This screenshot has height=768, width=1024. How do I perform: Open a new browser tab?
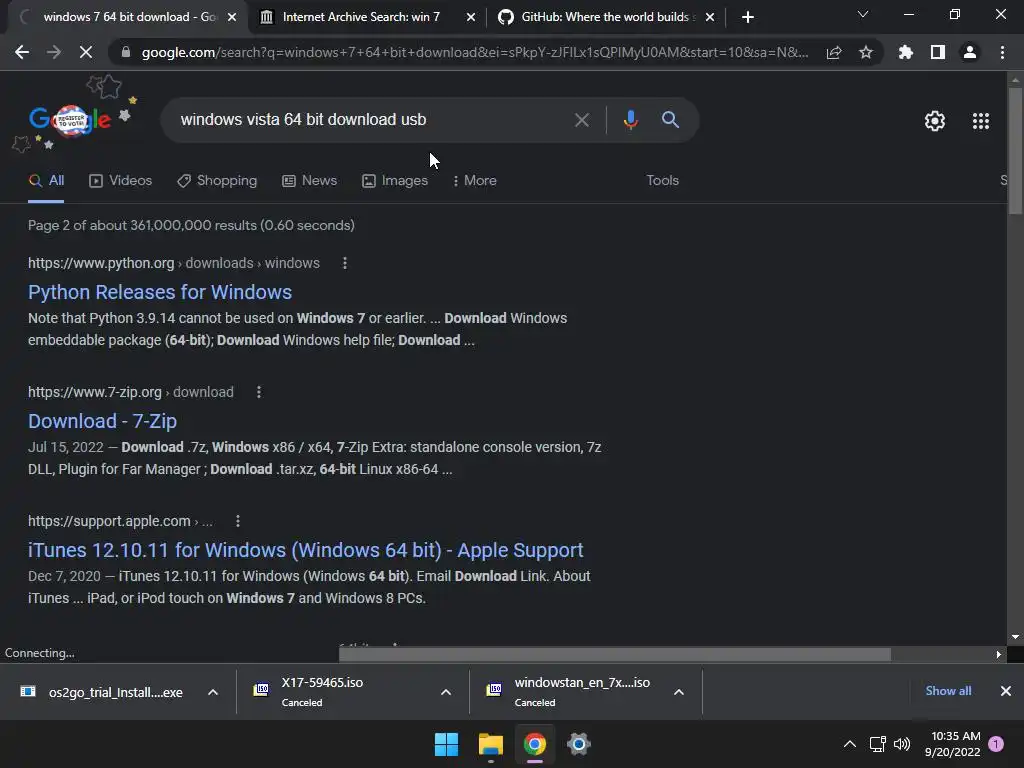pyautogui.click(x=748, y=17)
